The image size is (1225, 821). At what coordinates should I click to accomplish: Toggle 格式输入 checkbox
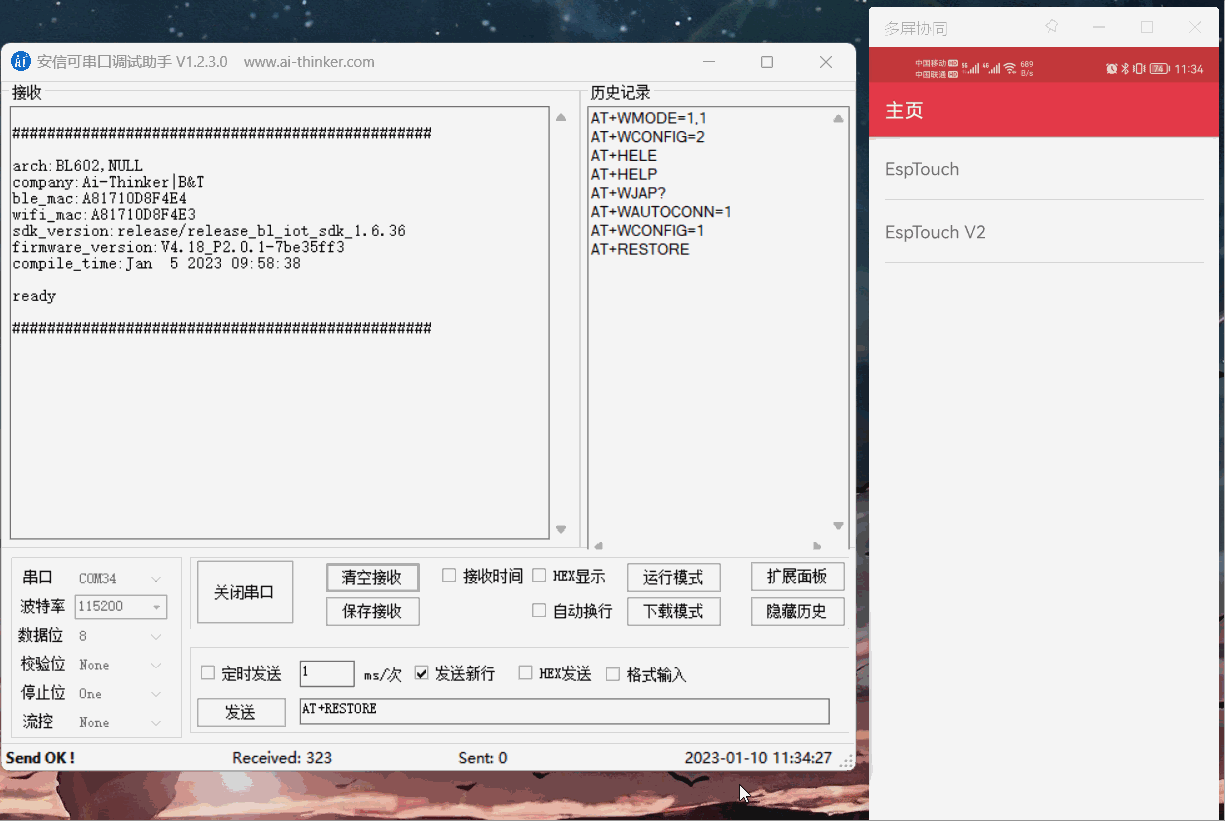click(613, 673)
